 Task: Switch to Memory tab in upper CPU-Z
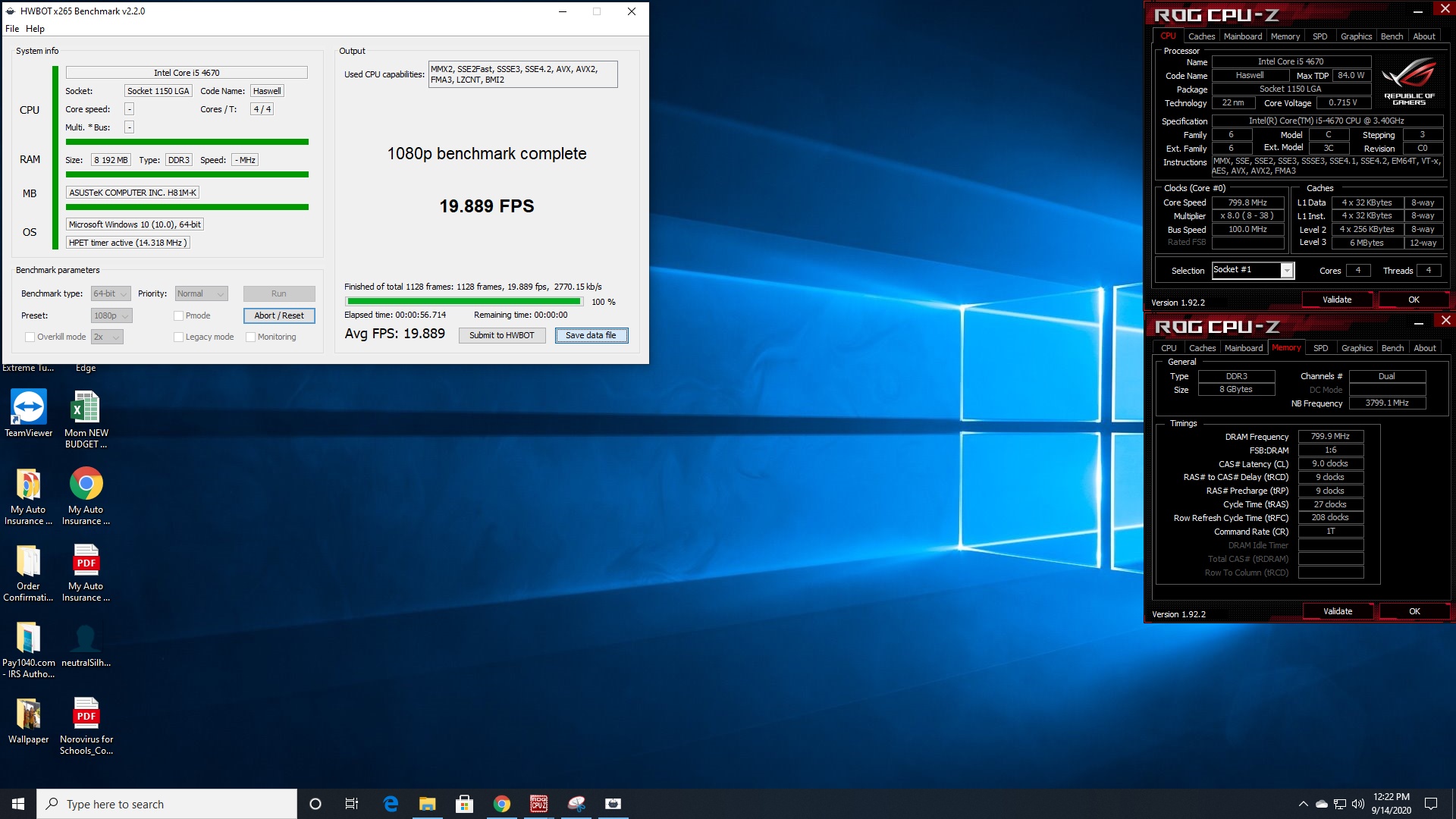(x=1285, y=36)
